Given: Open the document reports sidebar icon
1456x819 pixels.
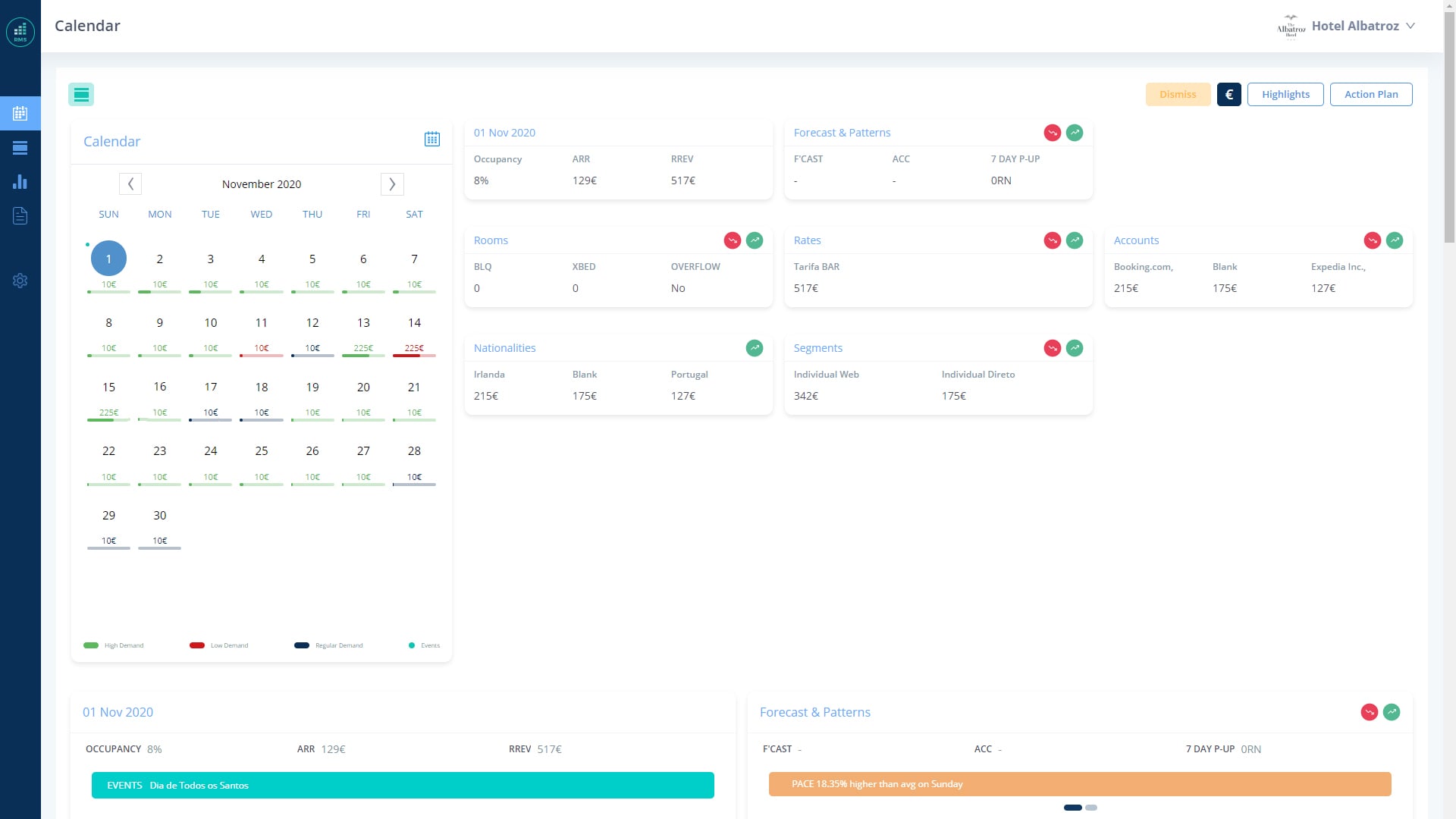Looking at the screenshot, I should tap(20, 216).
